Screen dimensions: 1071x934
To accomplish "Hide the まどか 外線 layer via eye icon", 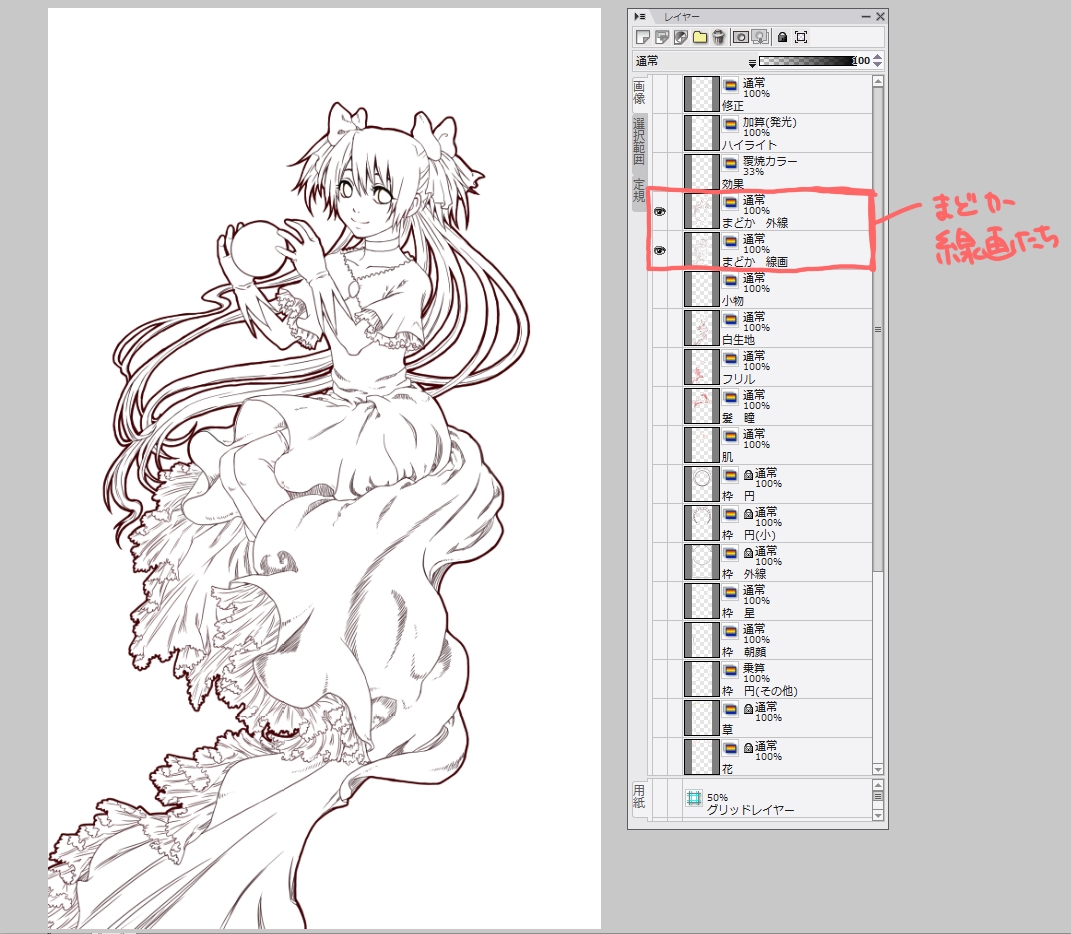I will [x=659, y=212].
